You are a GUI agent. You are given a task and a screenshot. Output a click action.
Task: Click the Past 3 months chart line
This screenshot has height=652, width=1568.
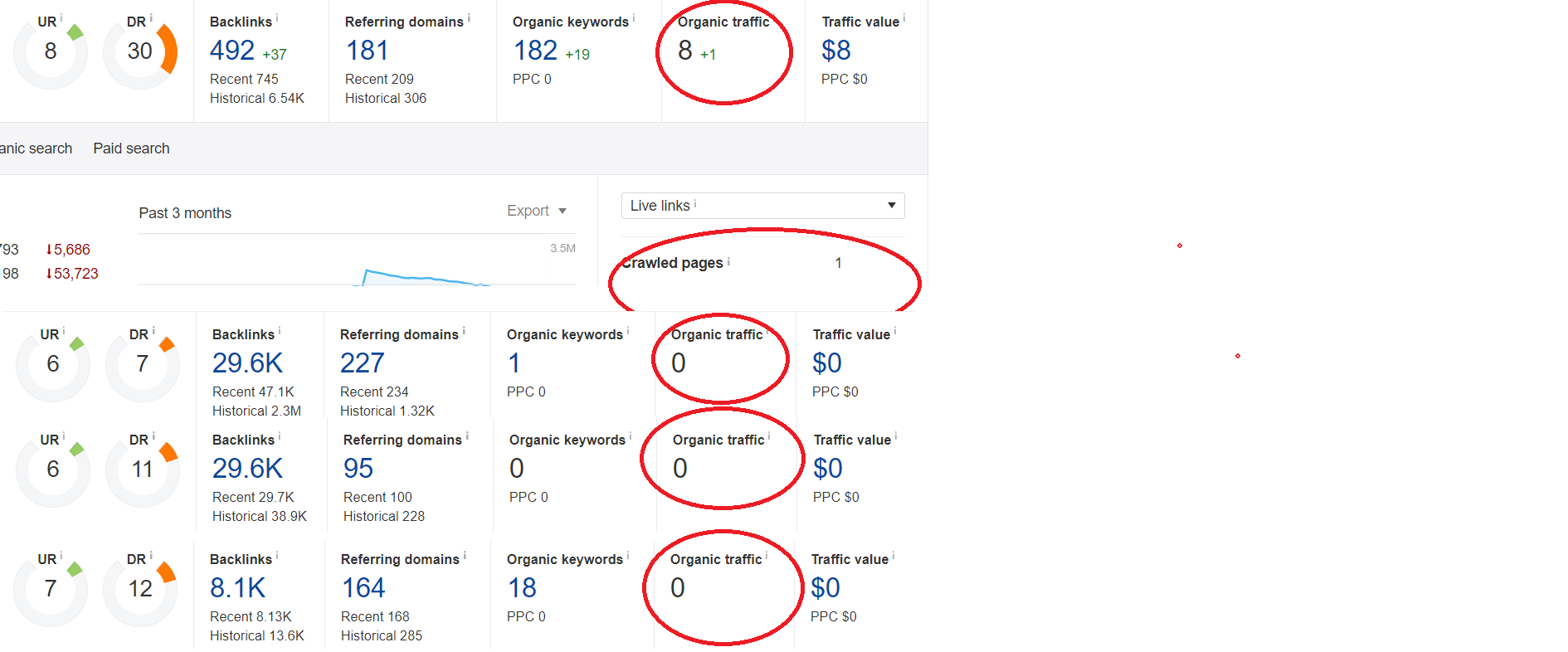click(x=423, y=278)
